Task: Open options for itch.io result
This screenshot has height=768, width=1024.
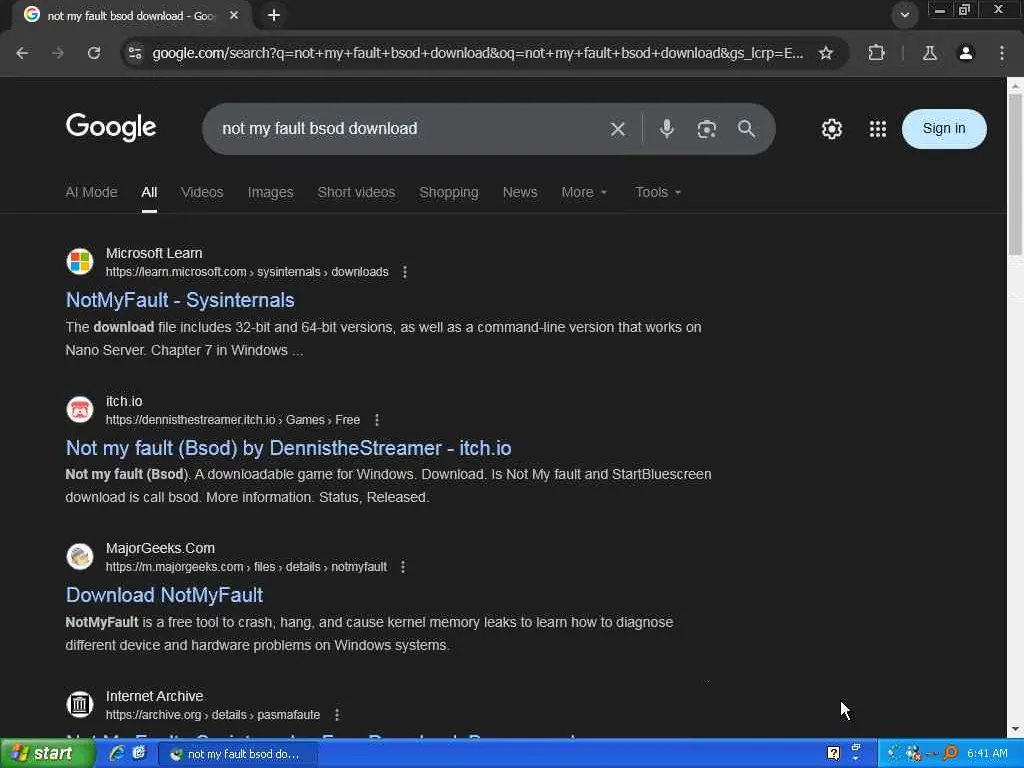Action: click(x=377, y=420)
